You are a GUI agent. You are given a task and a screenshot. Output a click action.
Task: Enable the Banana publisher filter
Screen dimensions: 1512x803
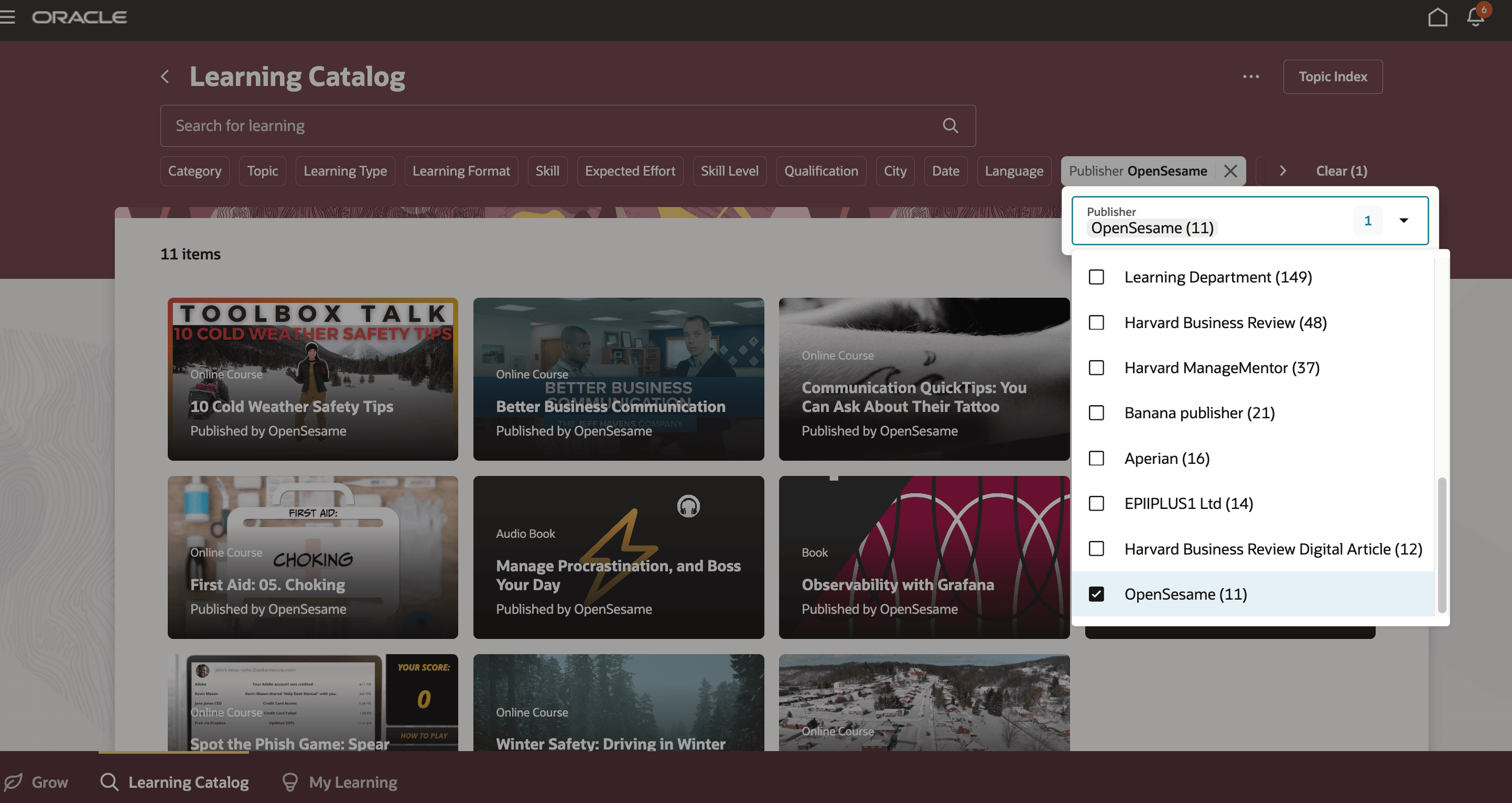tap(1096, 413)
